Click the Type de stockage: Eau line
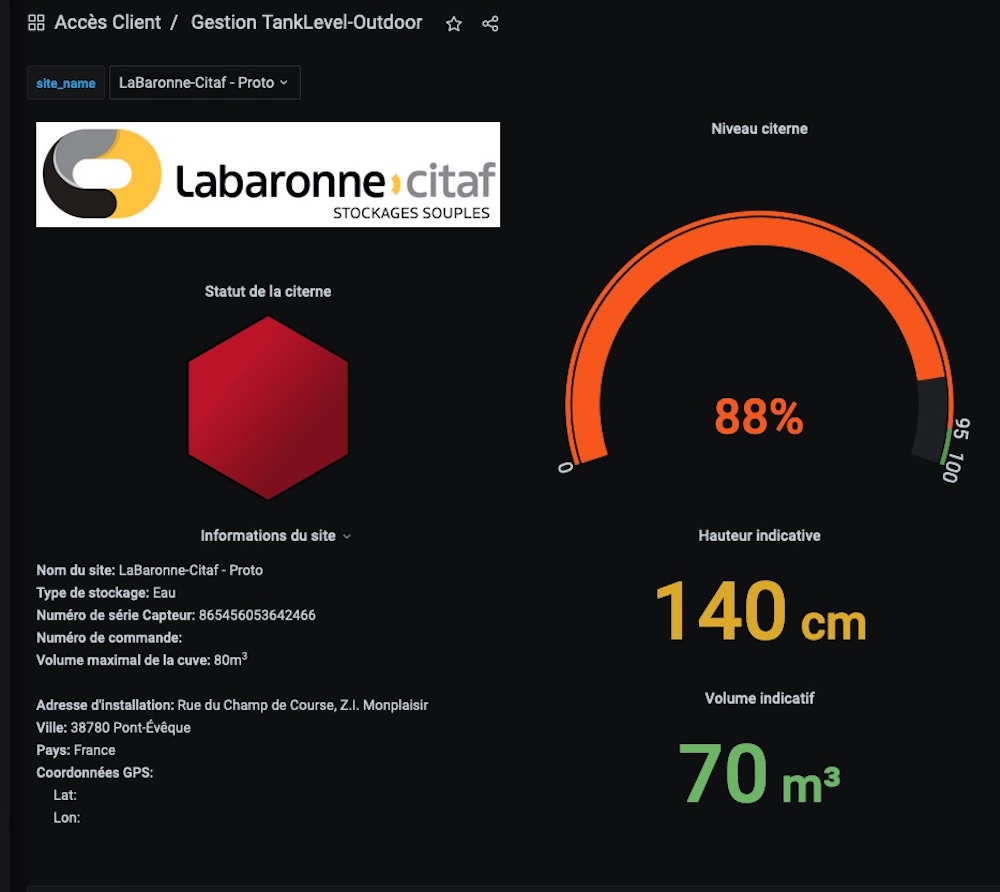Screen dimensions: 1000x892 pos(106,593)
